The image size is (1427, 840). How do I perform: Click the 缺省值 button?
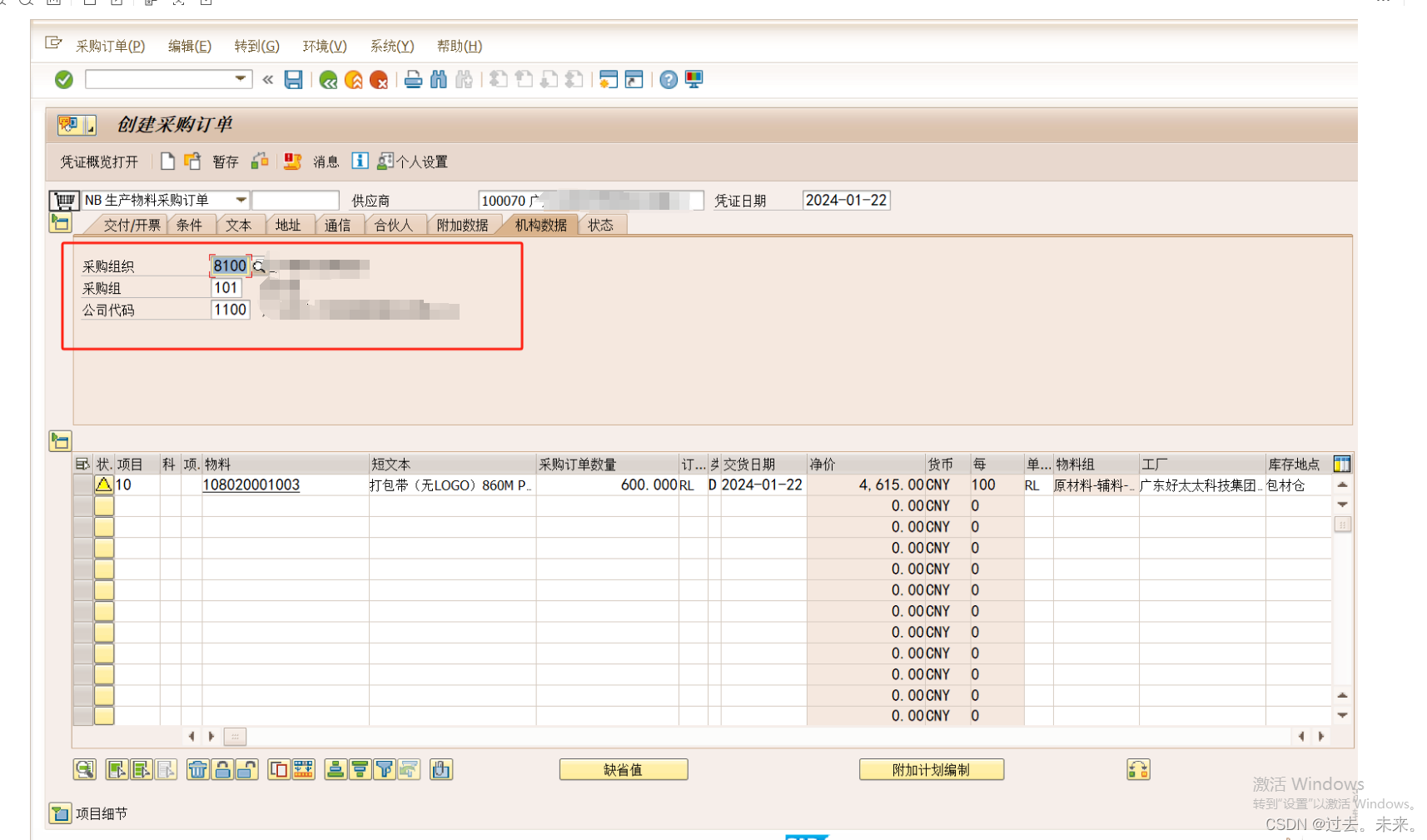pyautogui.click(x=624, y=770)
